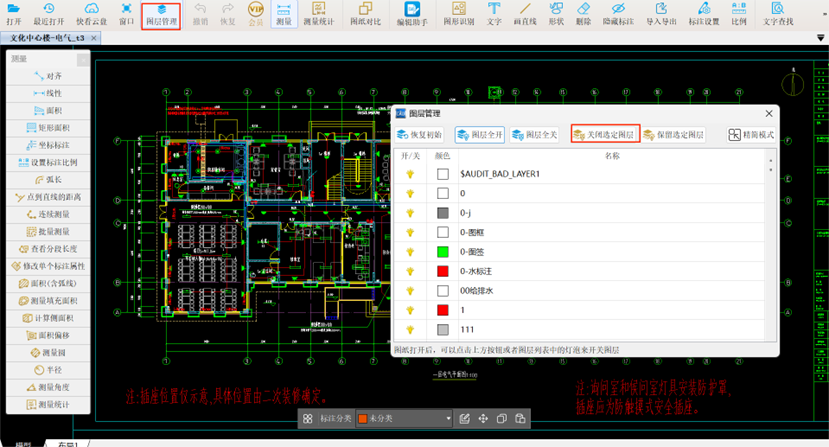Click the 隐藏标注 hide annotations icon
The image size is (829, 447).
(618, 14)
